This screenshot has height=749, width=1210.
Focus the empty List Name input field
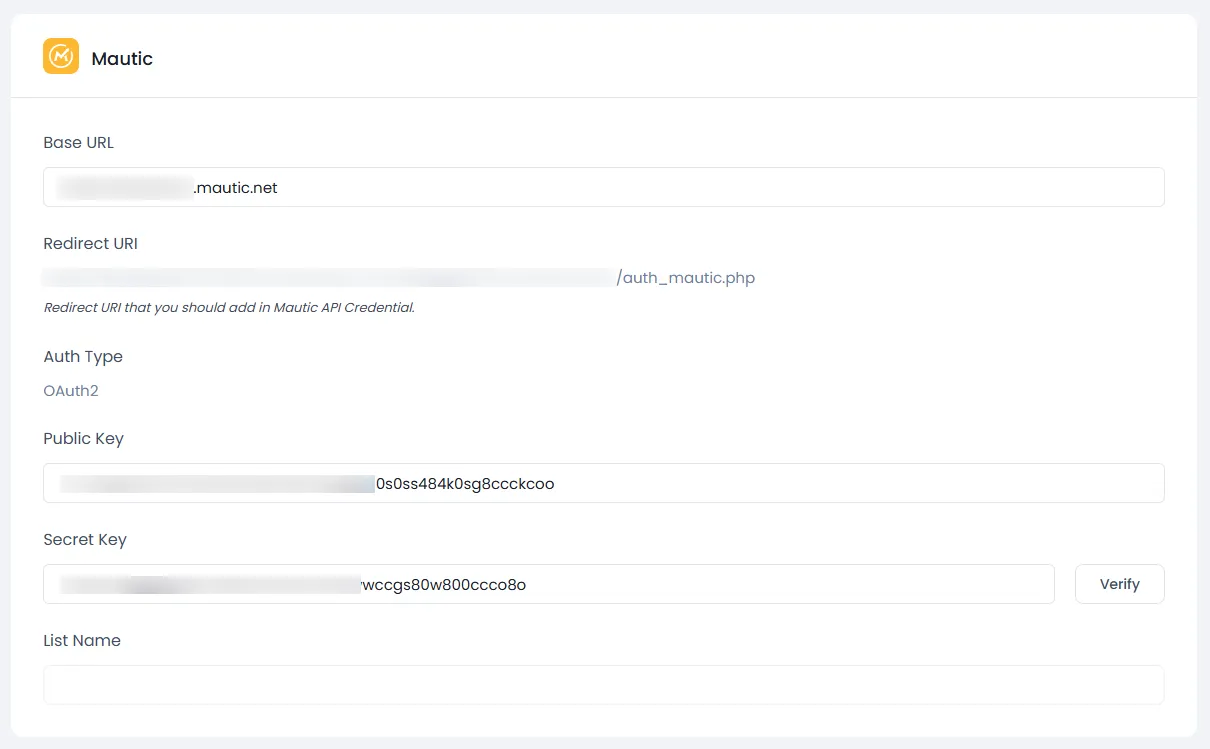click(x=603, y=685)
